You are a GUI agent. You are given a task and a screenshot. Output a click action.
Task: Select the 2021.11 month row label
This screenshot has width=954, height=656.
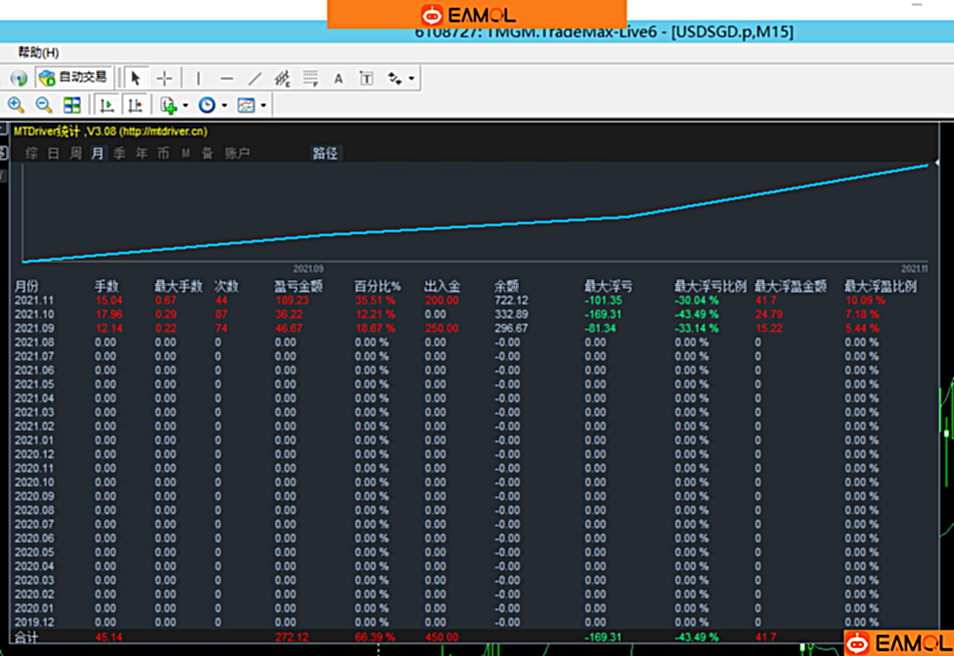click(x=34, y=300)
